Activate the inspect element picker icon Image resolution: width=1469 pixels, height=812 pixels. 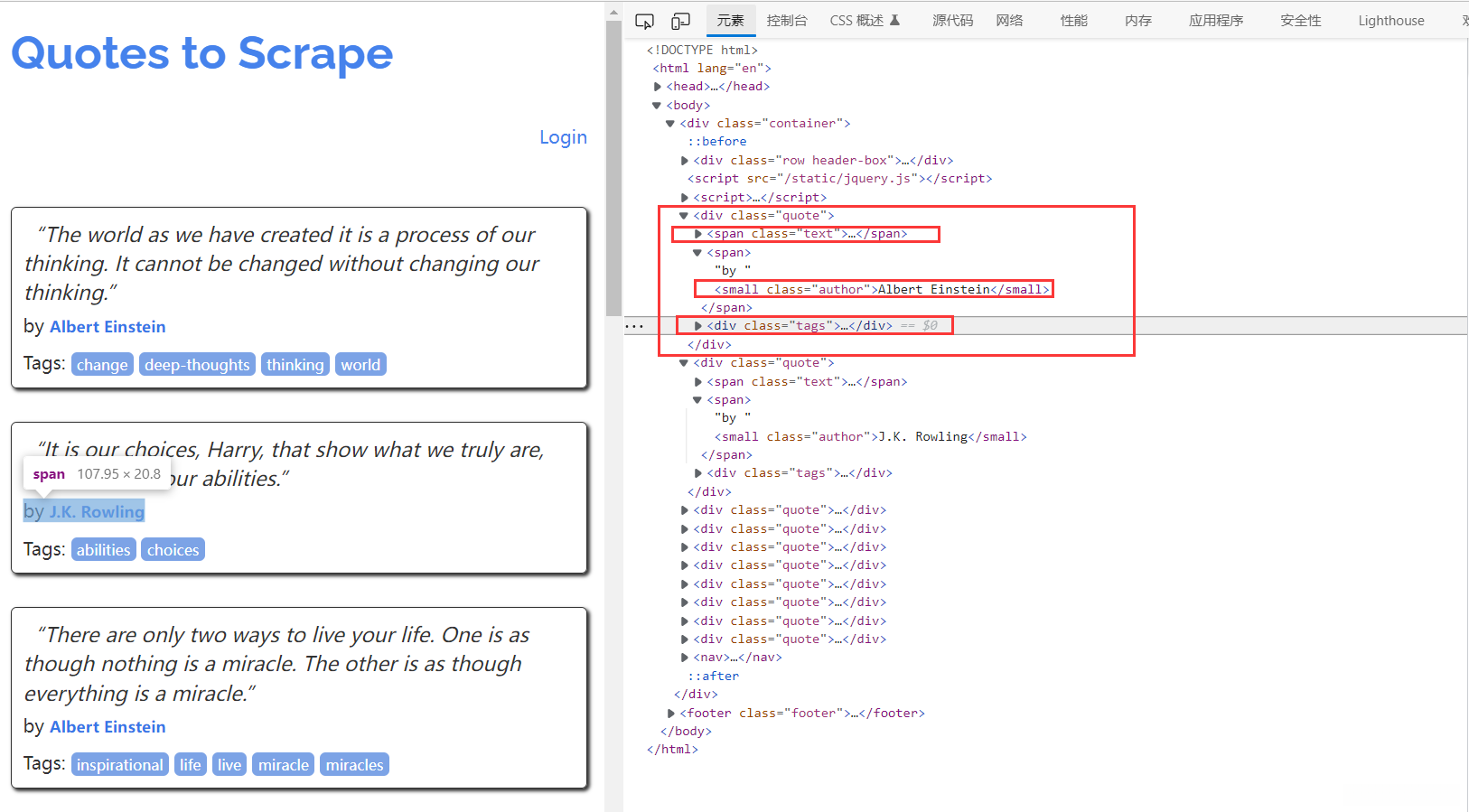click(644, 21)
